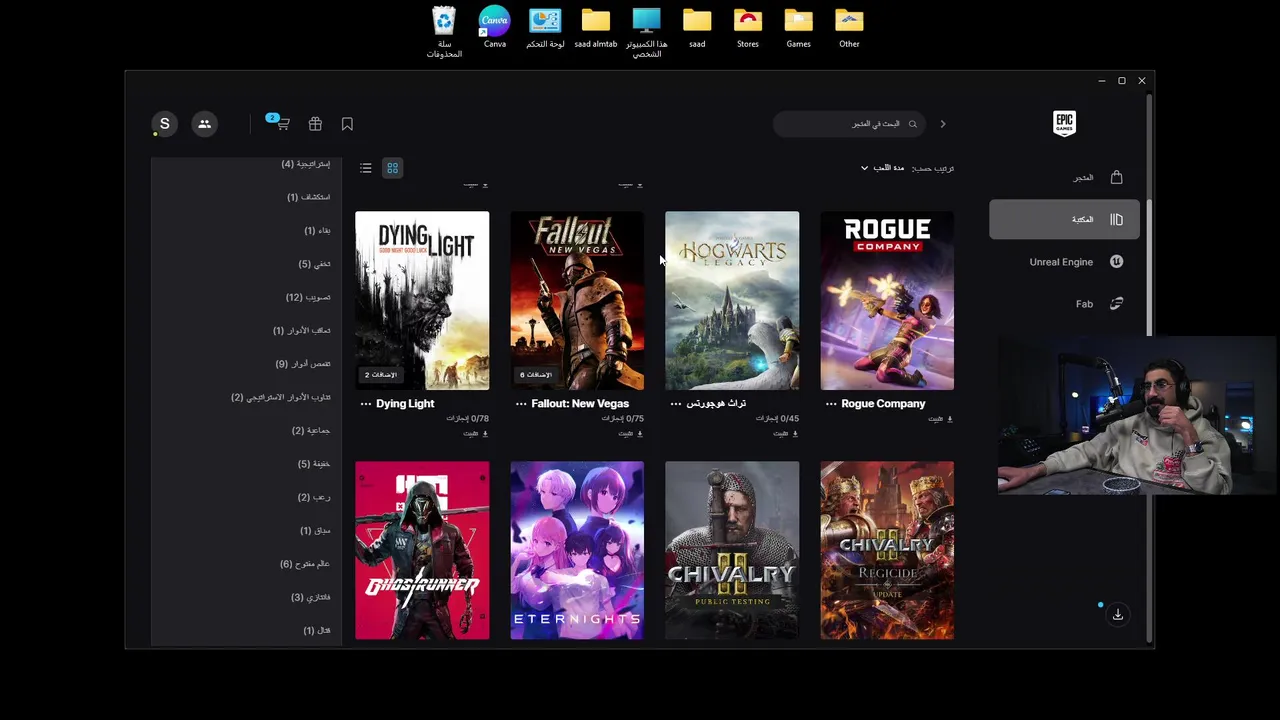Click install under Dying Light
This screenshot has width=1280, height=720.
tap(476, 434)
